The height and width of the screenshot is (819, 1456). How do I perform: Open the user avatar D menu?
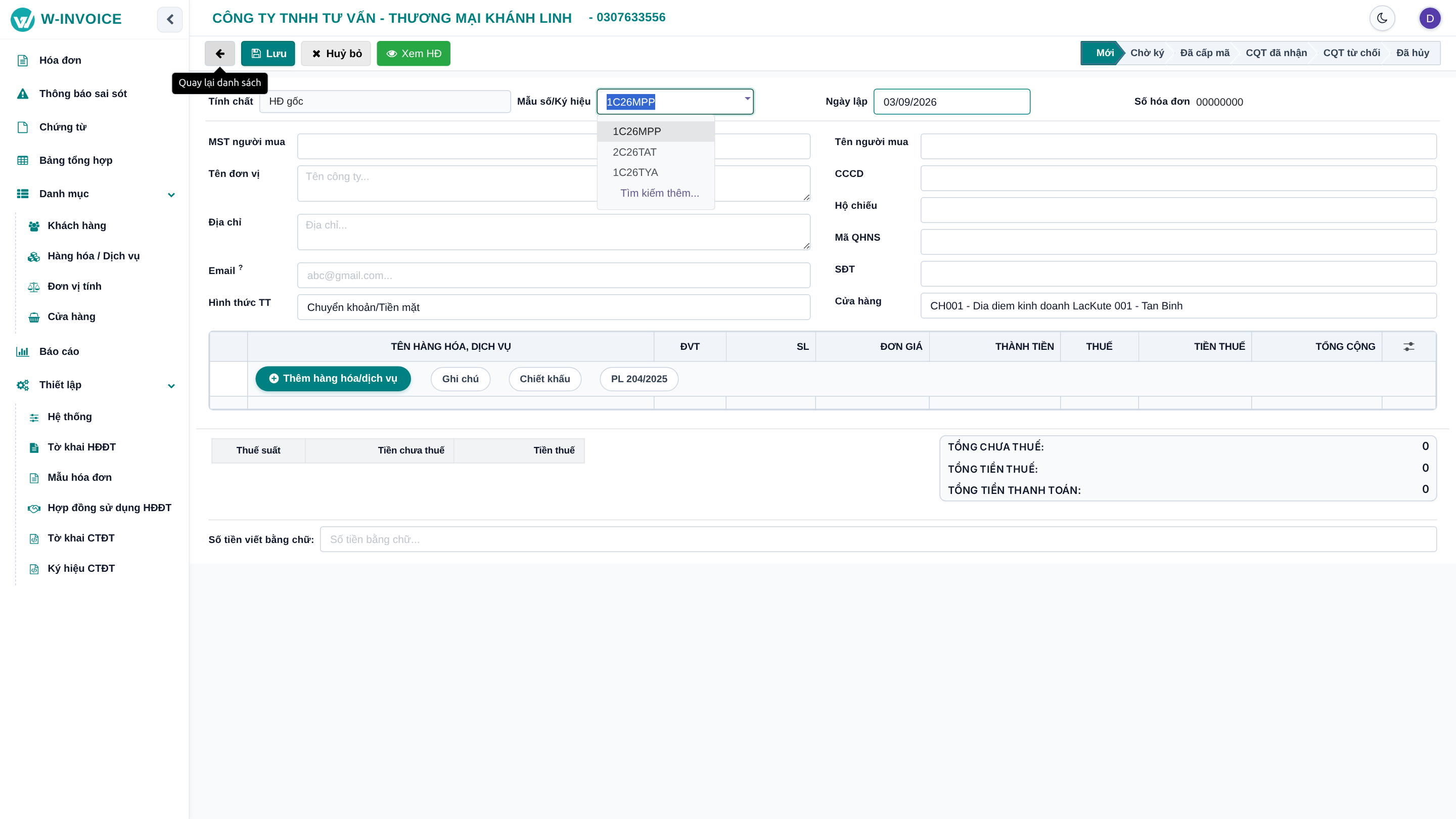pyautogui.click(x=1429, y=18)
